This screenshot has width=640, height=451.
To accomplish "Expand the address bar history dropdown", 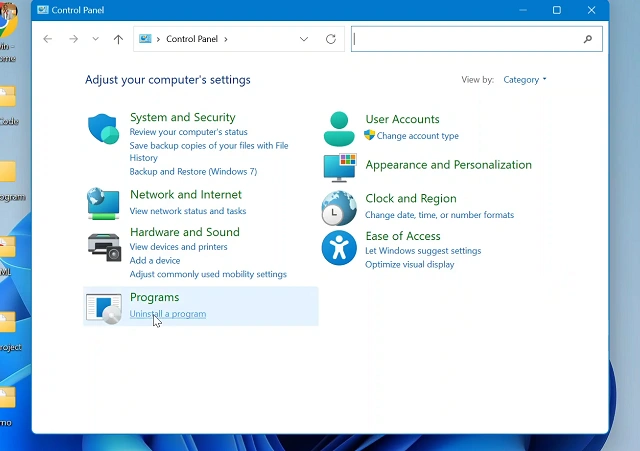I will [x=304, y=39].
